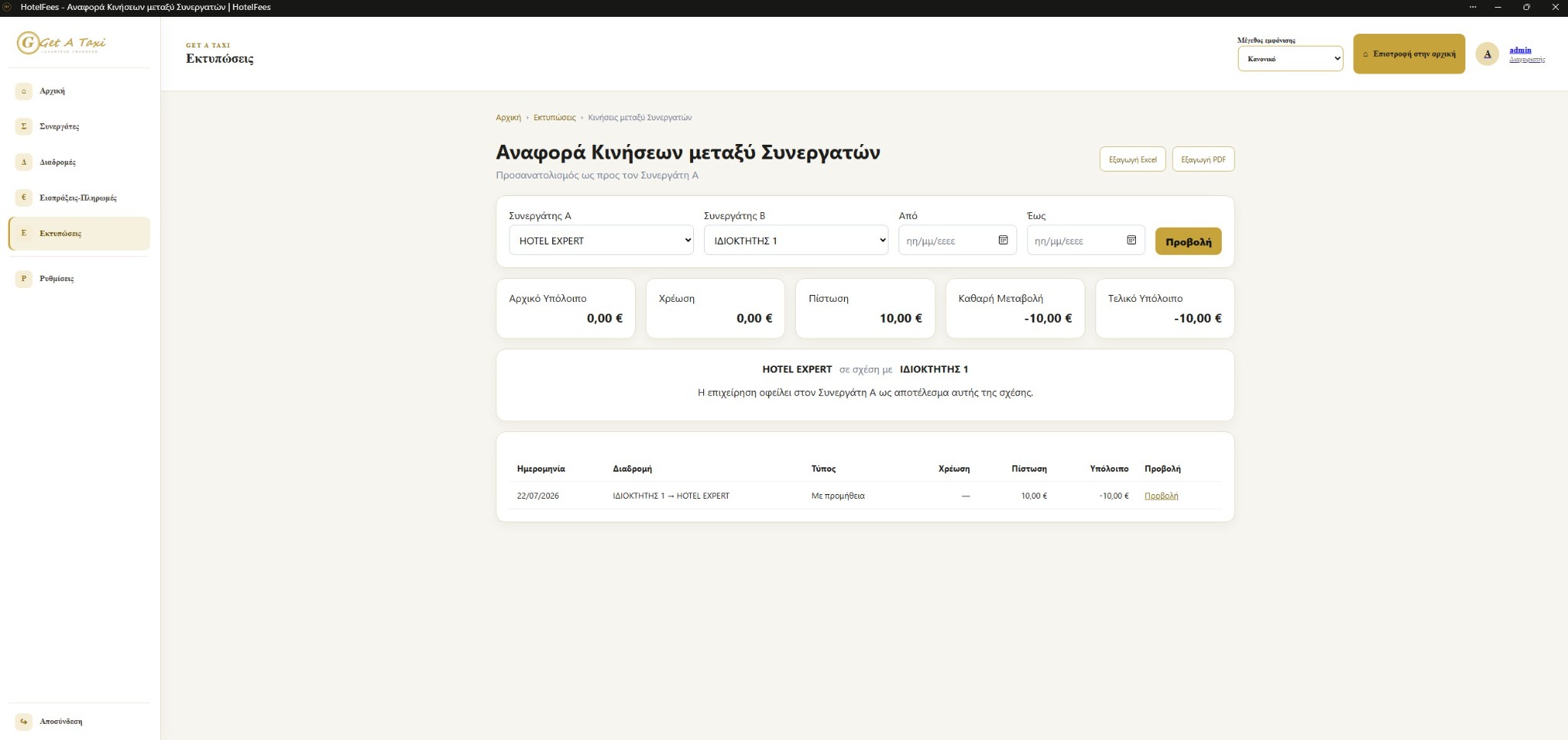Open the calendar picker in Από field
1568x740 pixels.
point(1003,241)
